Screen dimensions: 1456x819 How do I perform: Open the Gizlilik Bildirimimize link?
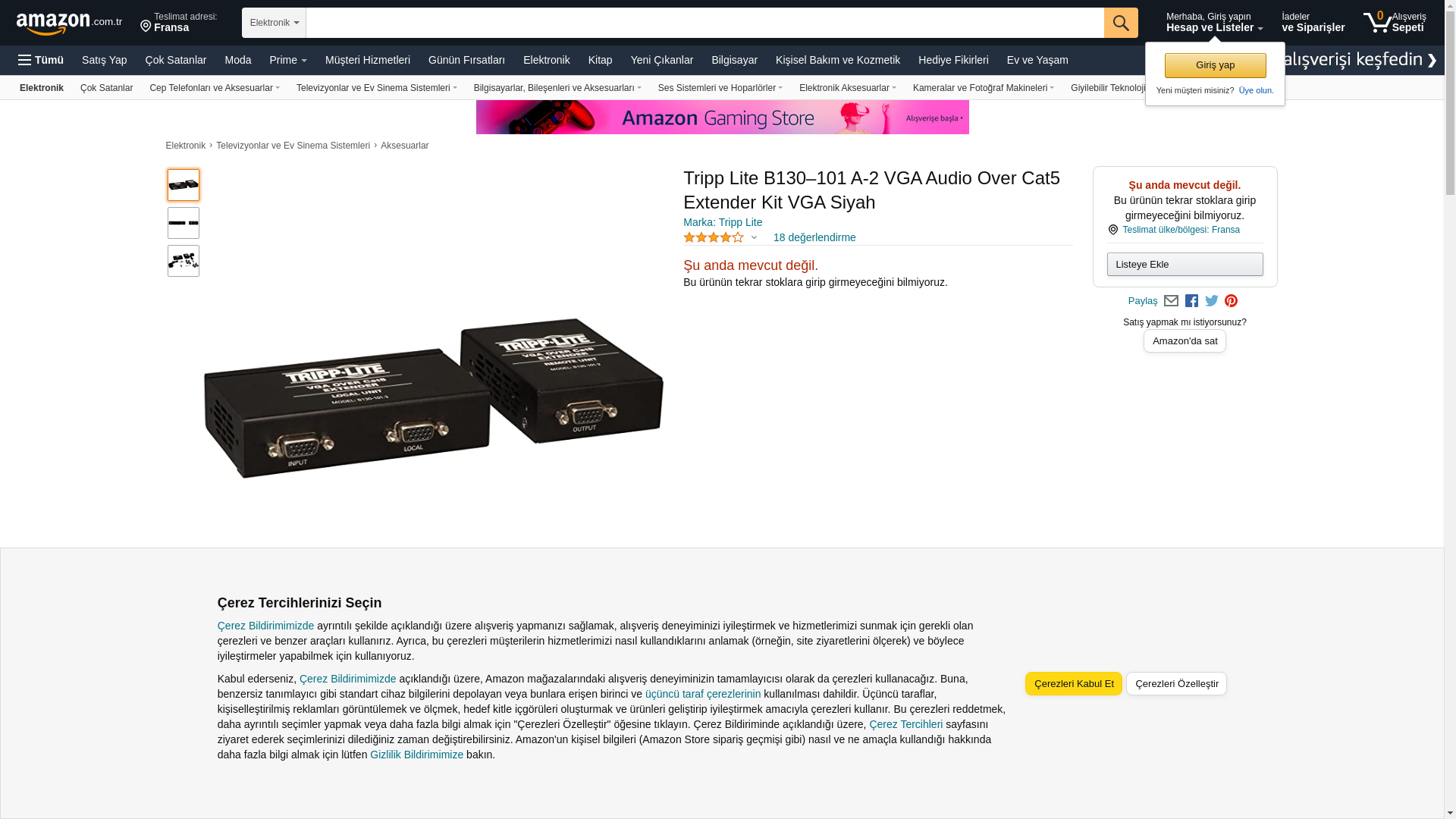point(416,755)
